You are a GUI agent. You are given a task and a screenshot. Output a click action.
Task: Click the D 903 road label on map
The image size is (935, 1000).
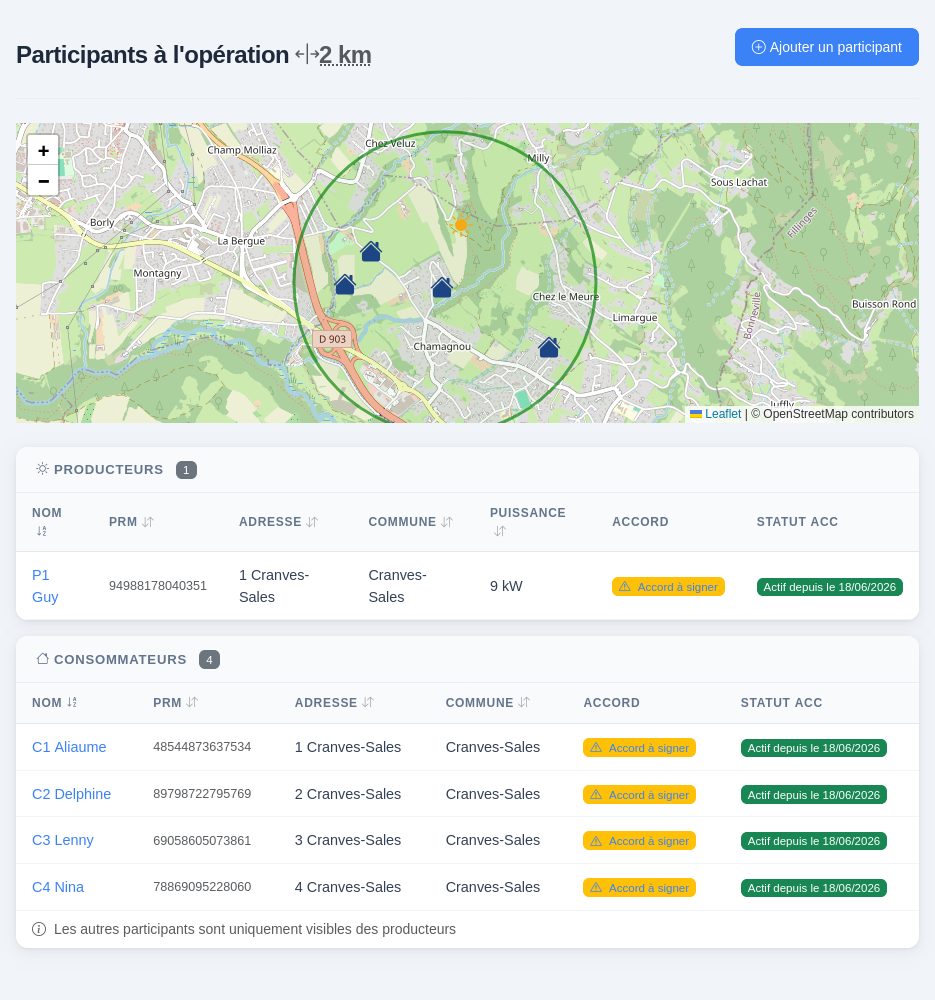(332, 339)
